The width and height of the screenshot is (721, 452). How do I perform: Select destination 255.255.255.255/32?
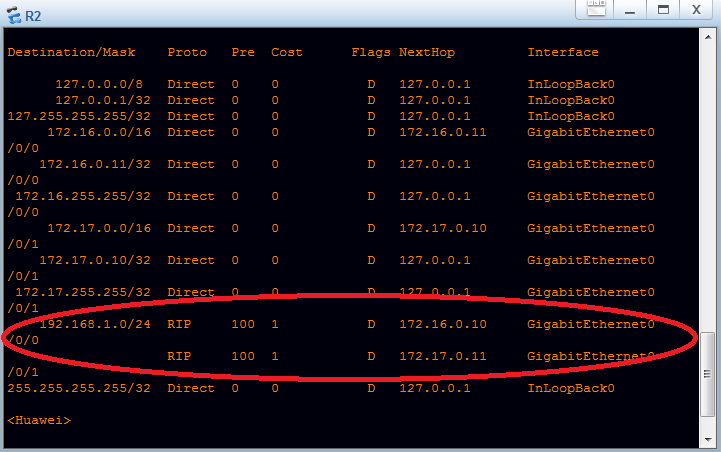click(x=79, y=388)
